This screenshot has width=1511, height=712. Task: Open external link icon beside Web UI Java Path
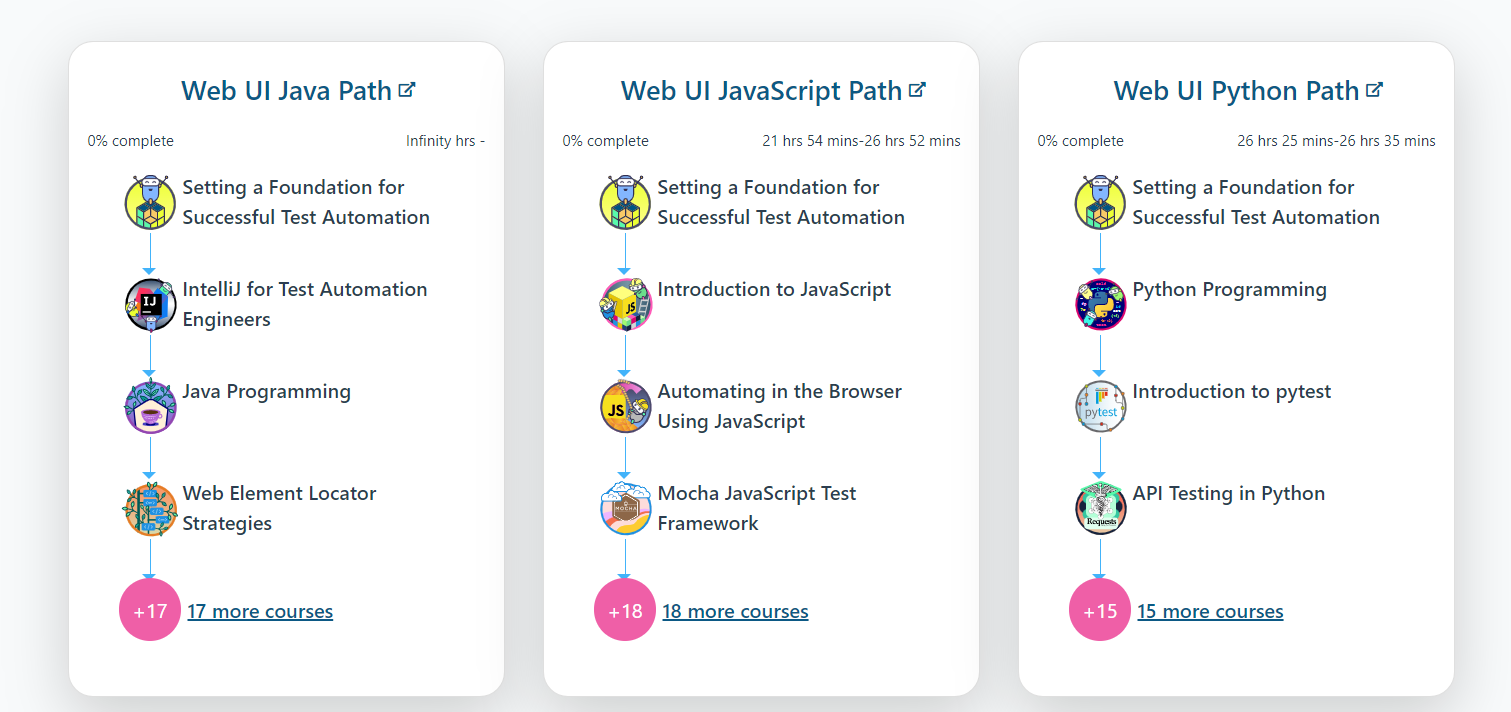[x=406, y=90]
